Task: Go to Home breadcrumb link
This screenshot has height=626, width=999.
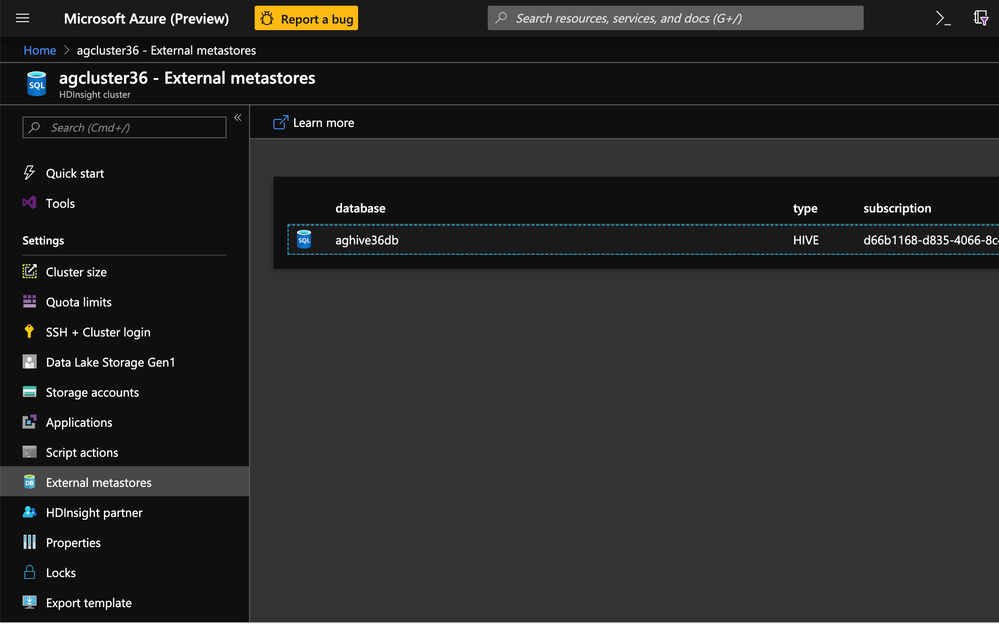Action: point(40,50)
